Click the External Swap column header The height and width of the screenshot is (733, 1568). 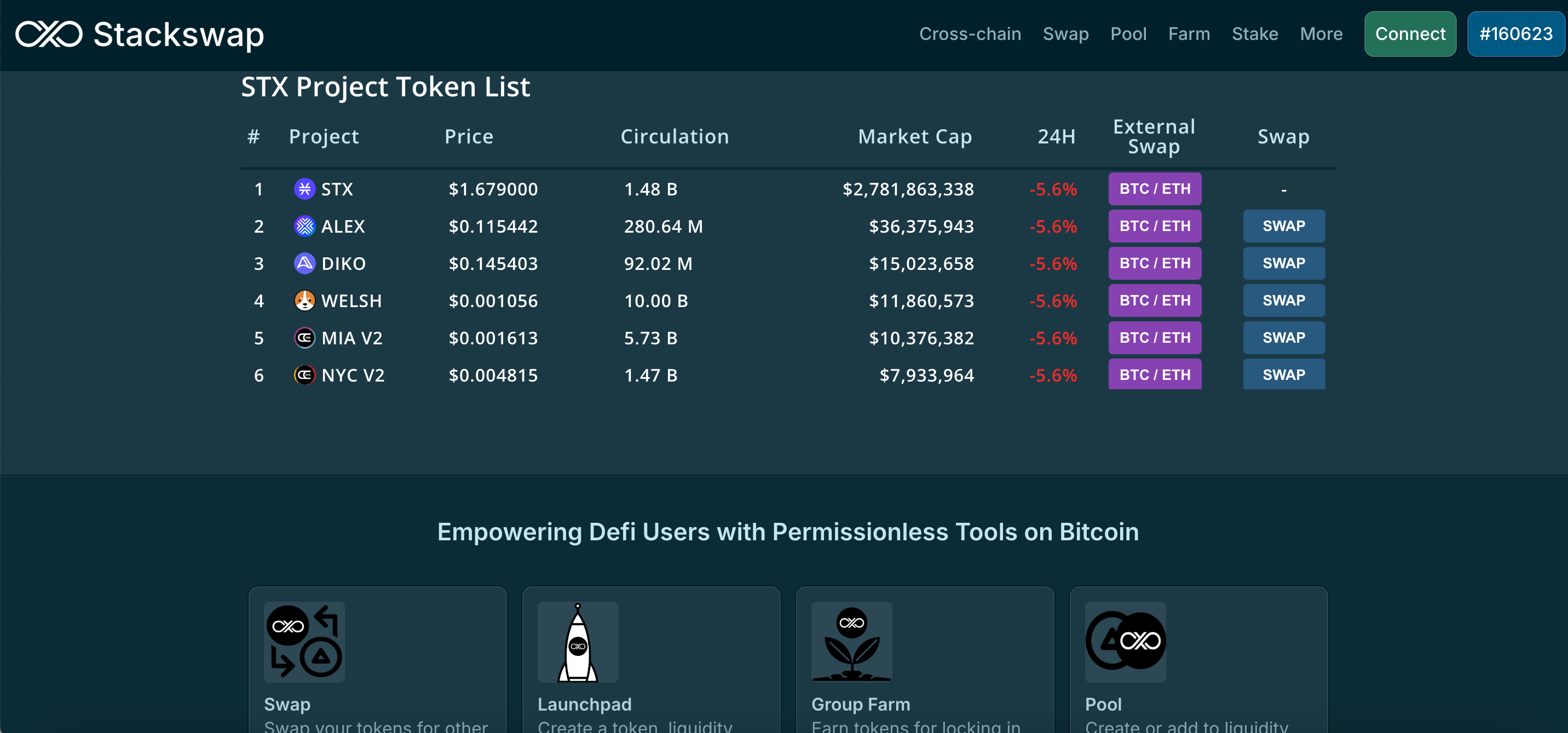1154,136
